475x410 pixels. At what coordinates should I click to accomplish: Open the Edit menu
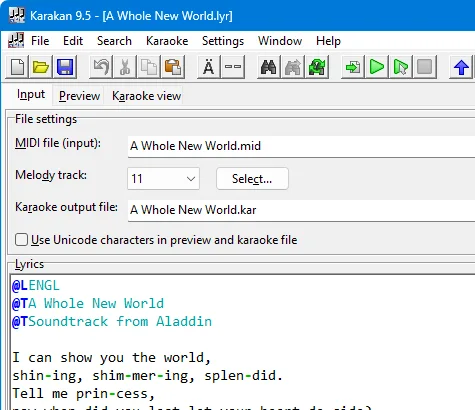coord(73,41)
